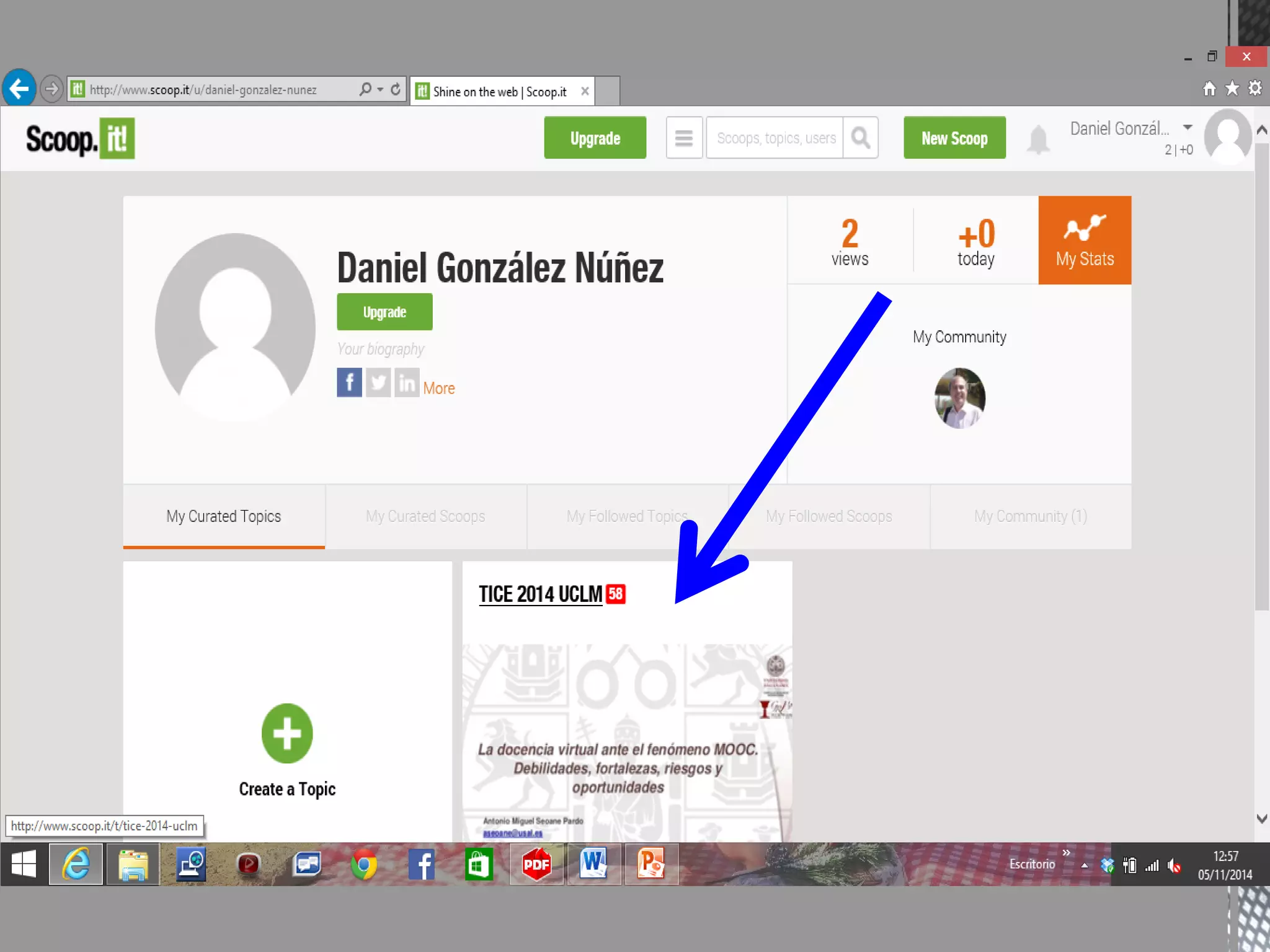Click the More social links link

point(439,388)
